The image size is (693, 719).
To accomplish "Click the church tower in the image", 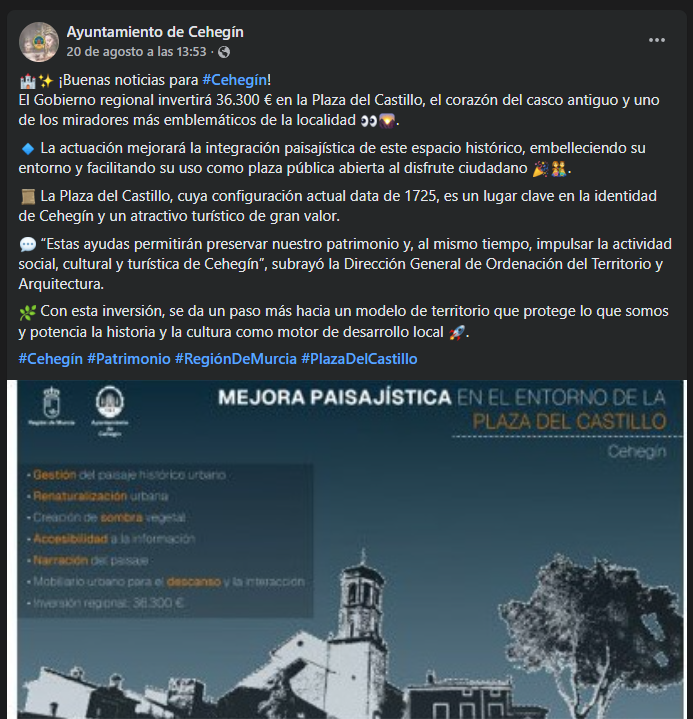I will click(361, 610).
